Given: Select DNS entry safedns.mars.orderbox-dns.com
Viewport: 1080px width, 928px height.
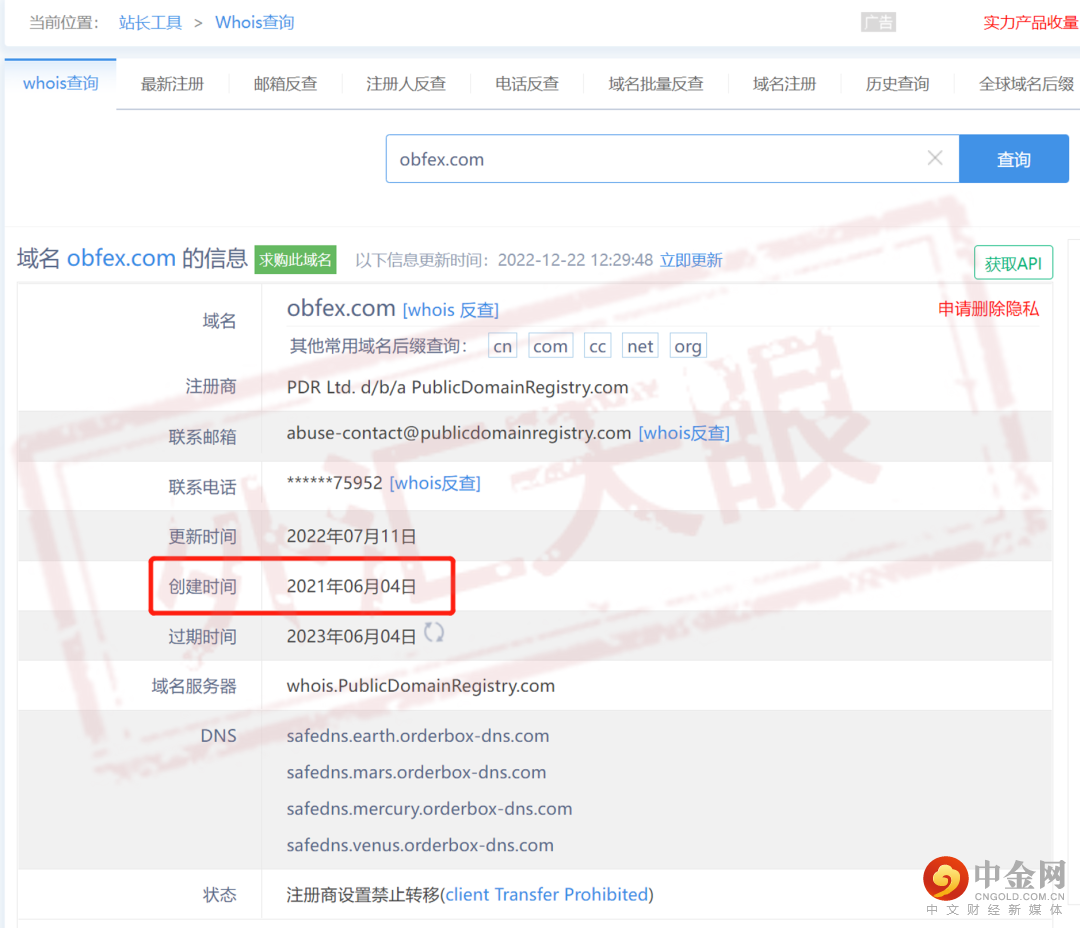Looking at the screenshot, I should coord(417,772).
